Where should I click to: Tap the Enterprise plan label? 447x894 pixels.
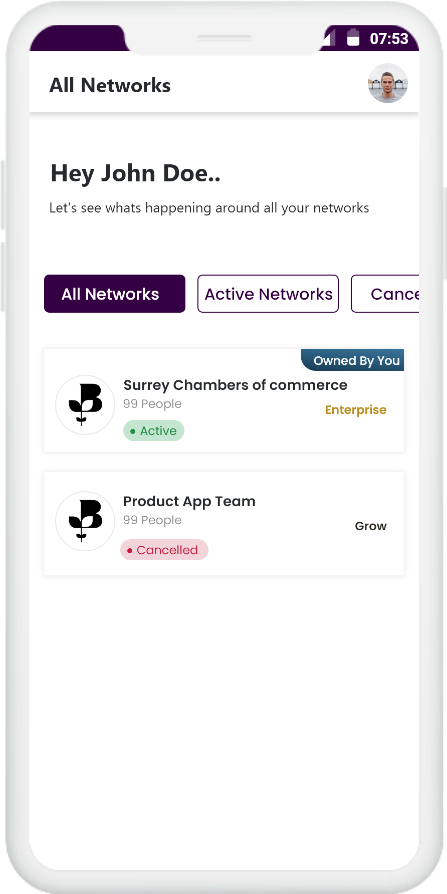tap(356, 410)
